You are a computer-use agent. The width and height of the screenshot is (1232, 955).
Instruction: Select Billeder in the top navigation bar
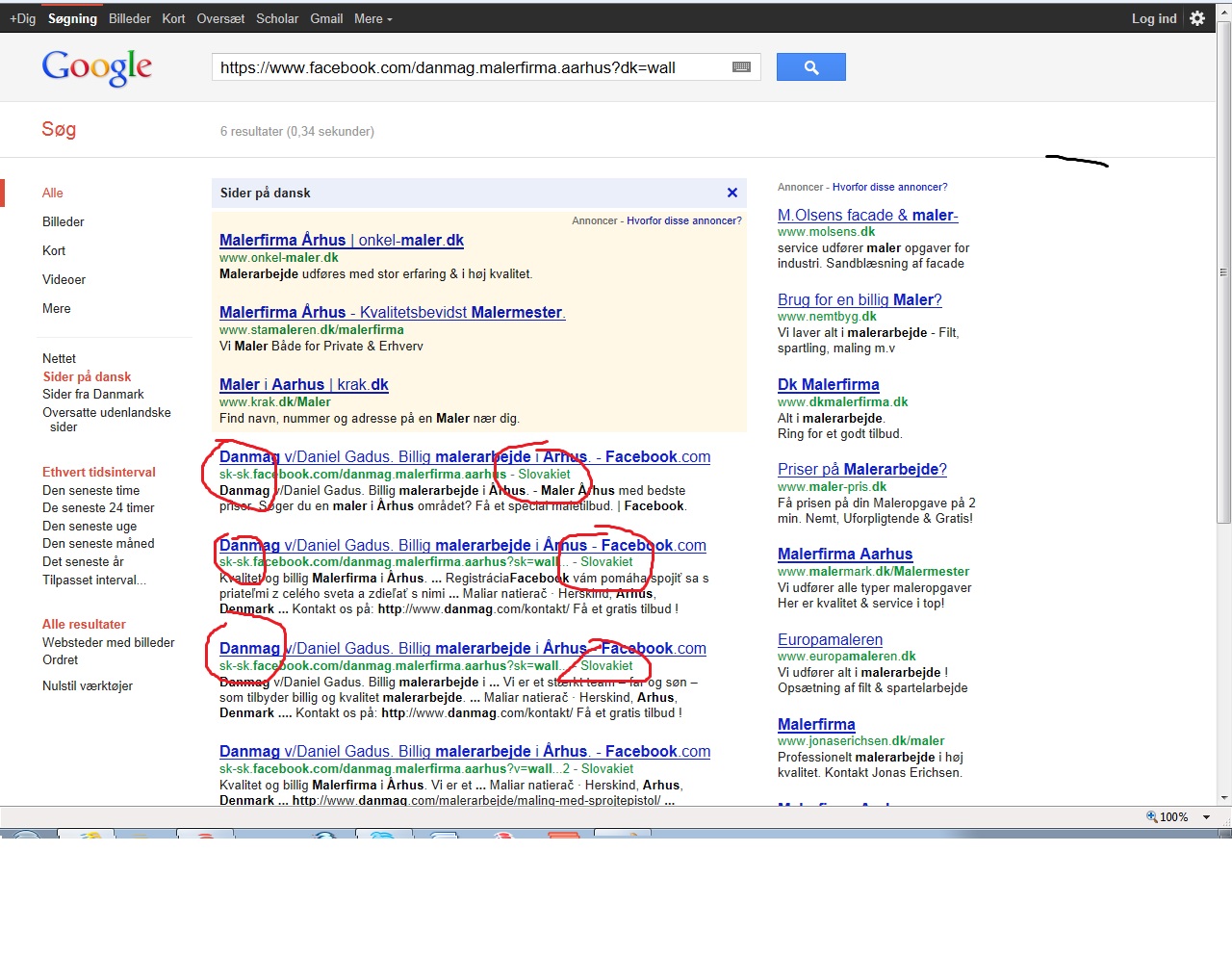coord(130,18)
